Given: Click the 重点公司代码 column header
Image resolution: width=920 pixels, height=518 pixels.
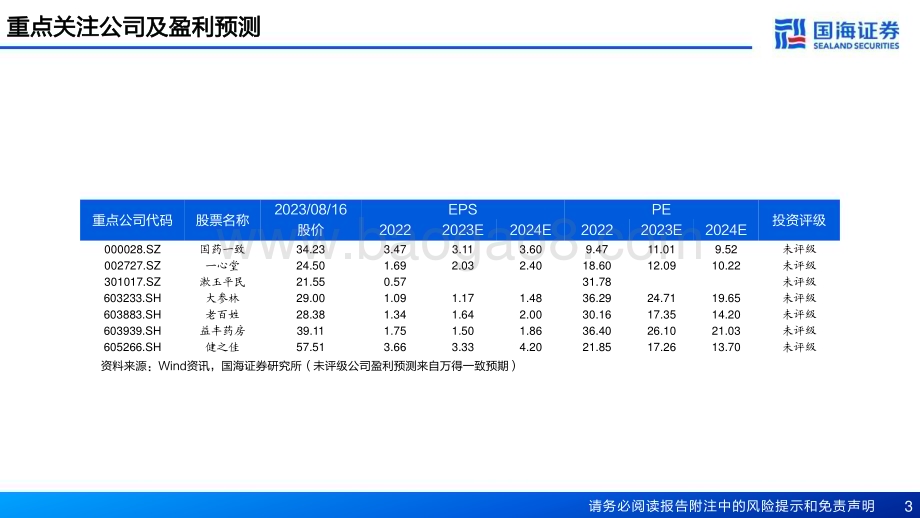Looking at the screenshot, I should [132, 220].
